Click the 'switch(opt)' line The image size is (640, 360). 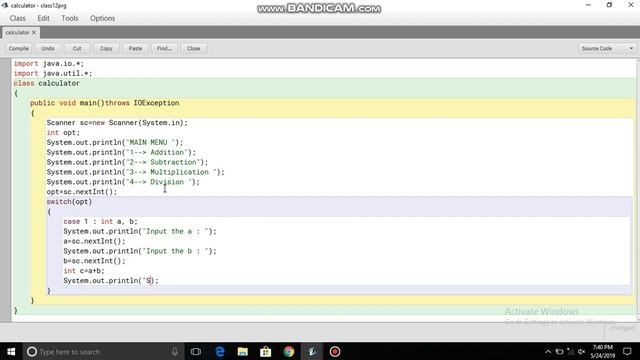click(69, 202)
